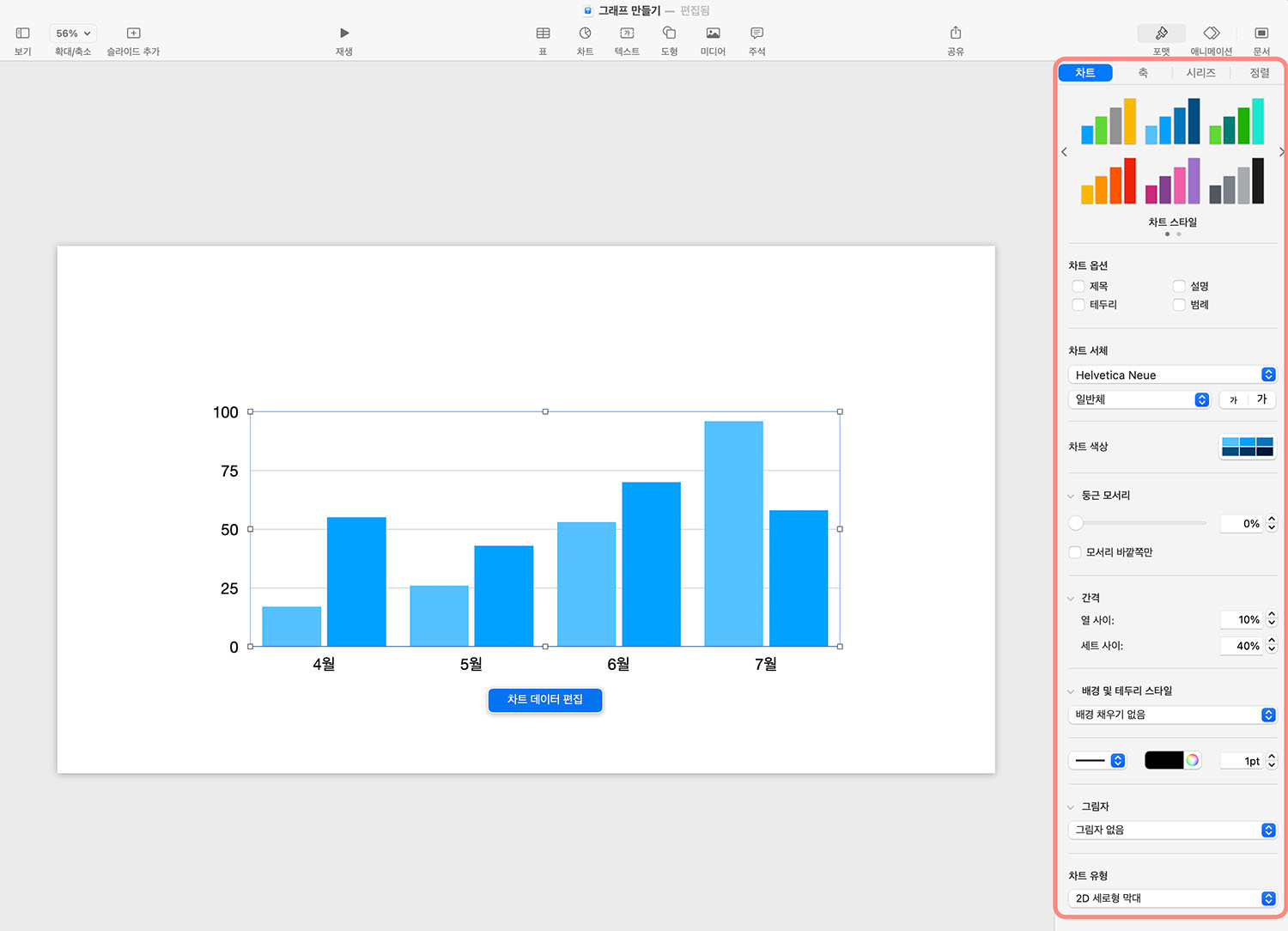
Task: Open the 미디어 media menu
Action: 713,33
